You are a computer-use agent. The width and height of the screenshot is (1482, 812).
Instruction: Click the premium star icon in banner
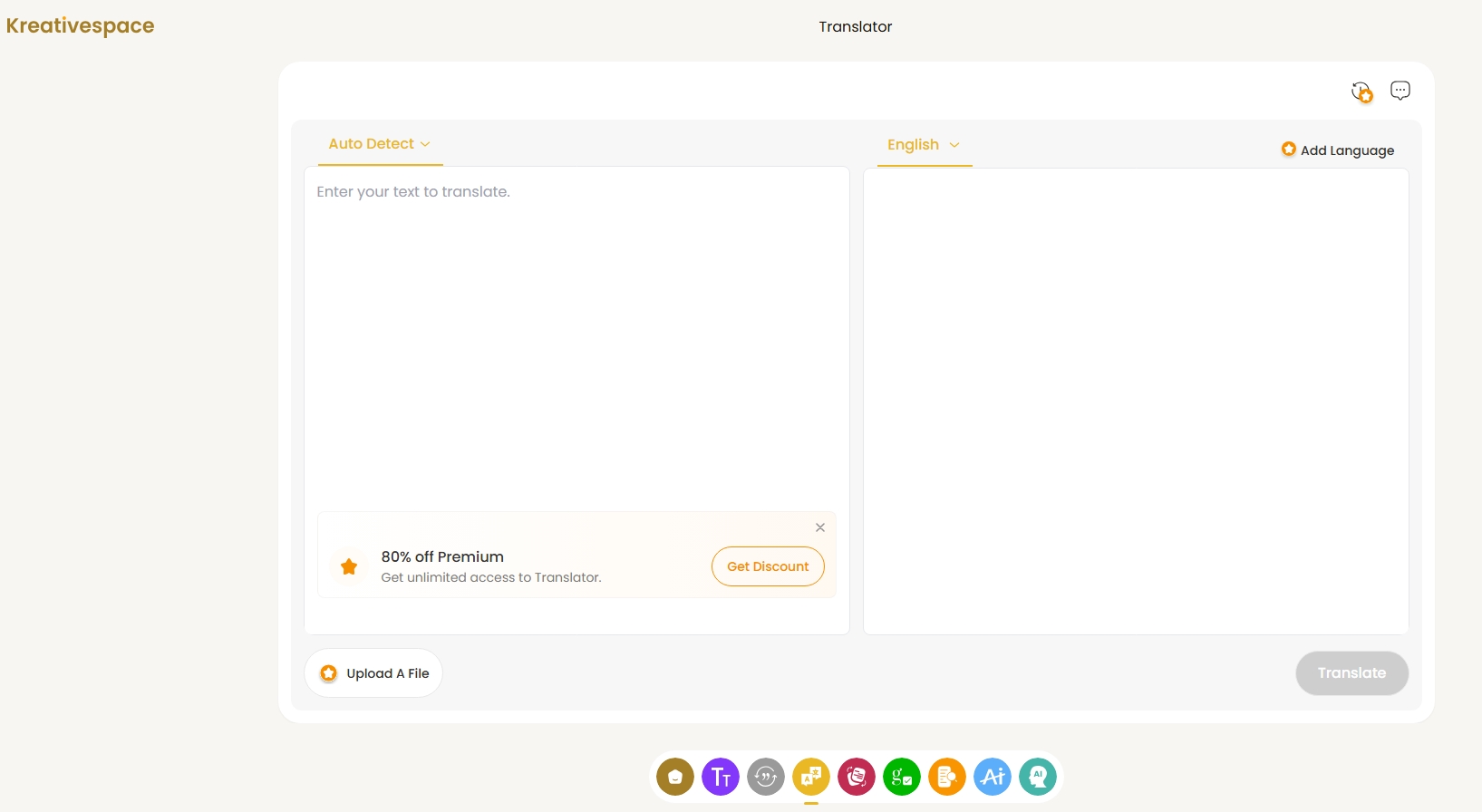pyautogui.click(x=349, y=567)
